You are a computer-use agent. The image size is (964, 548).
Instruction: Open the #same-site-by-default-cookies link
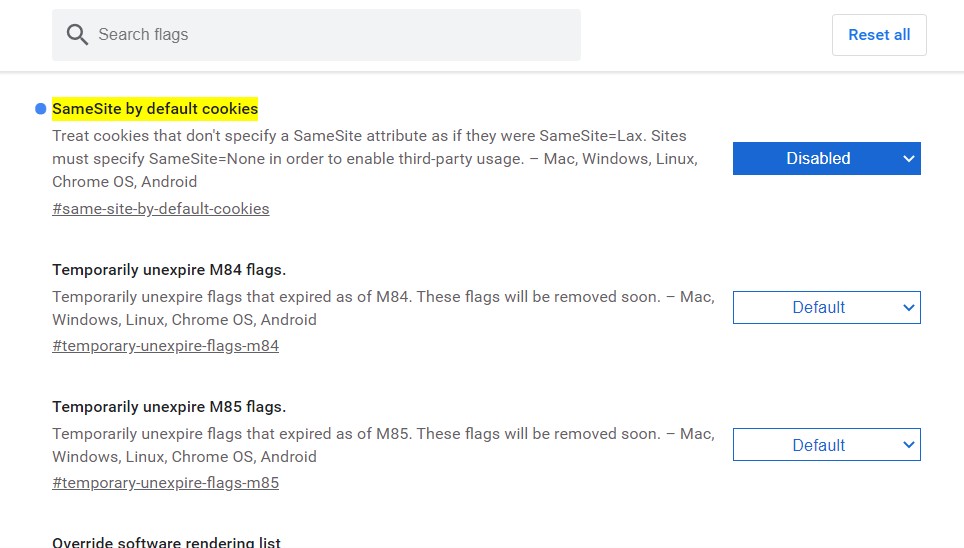click(x=160, y=209)
